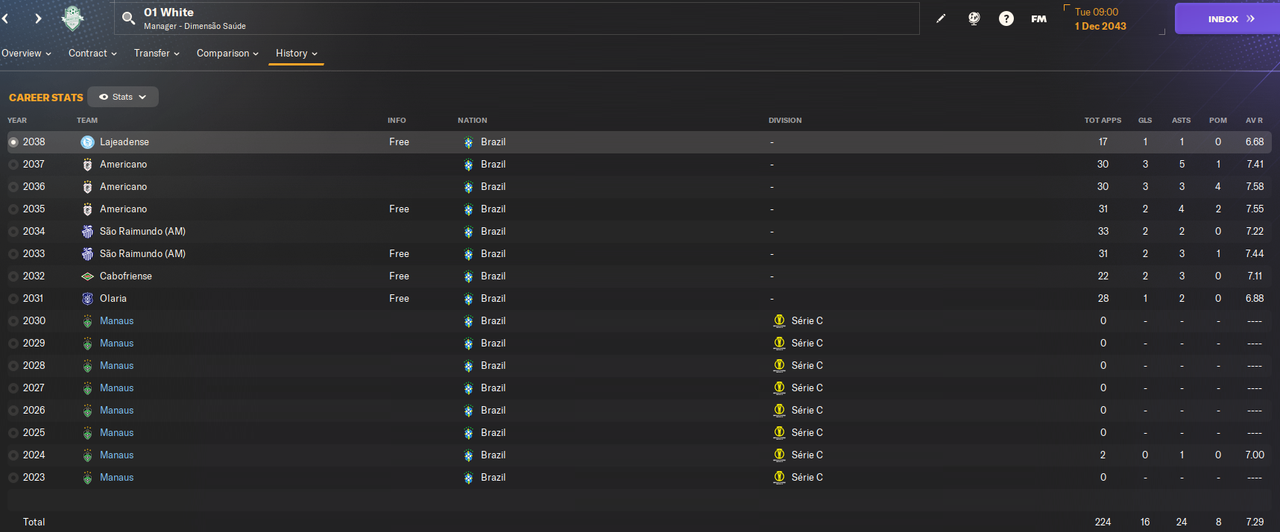
Task: Select the 2032 row radio button
Action: pos(13,276)
